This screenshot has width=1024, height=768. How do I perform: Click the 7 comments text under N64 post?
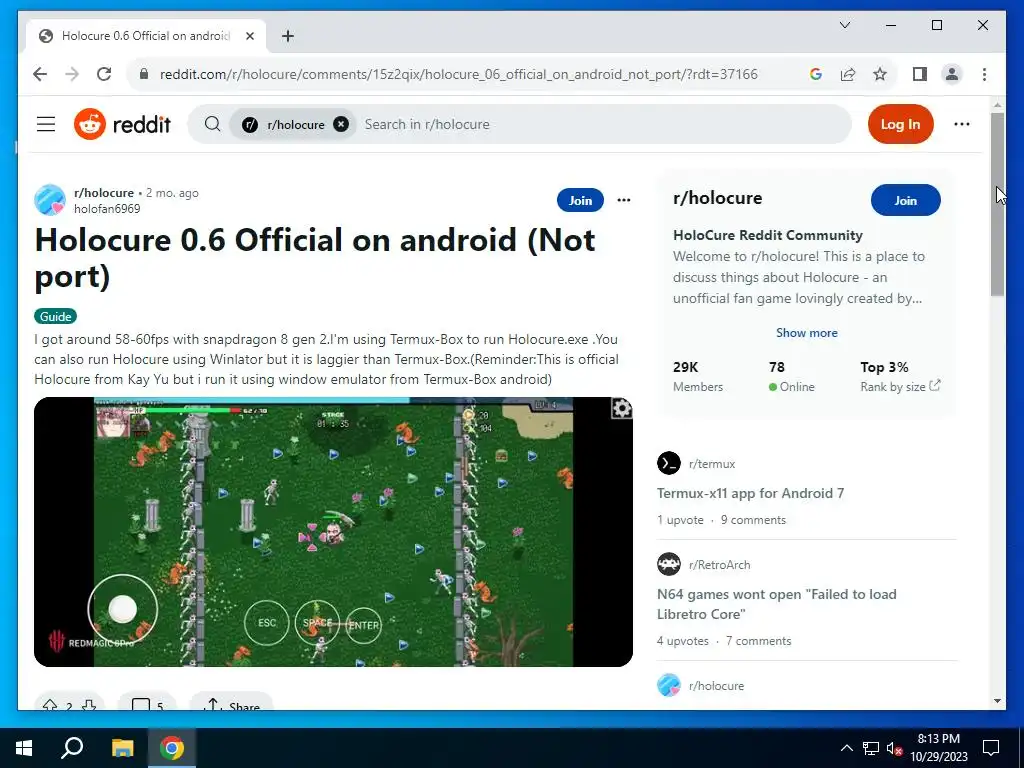758,641
